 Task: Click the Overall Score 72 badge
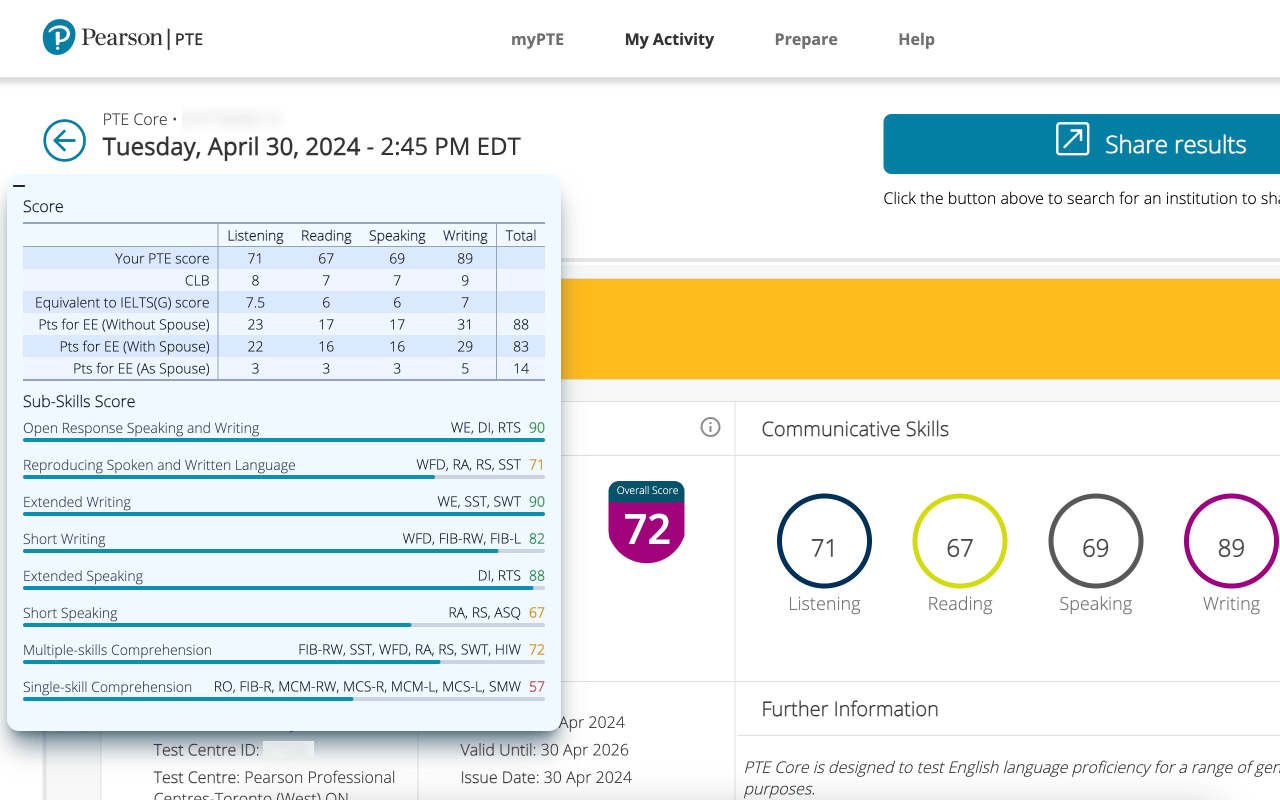[x=646, y=522]
